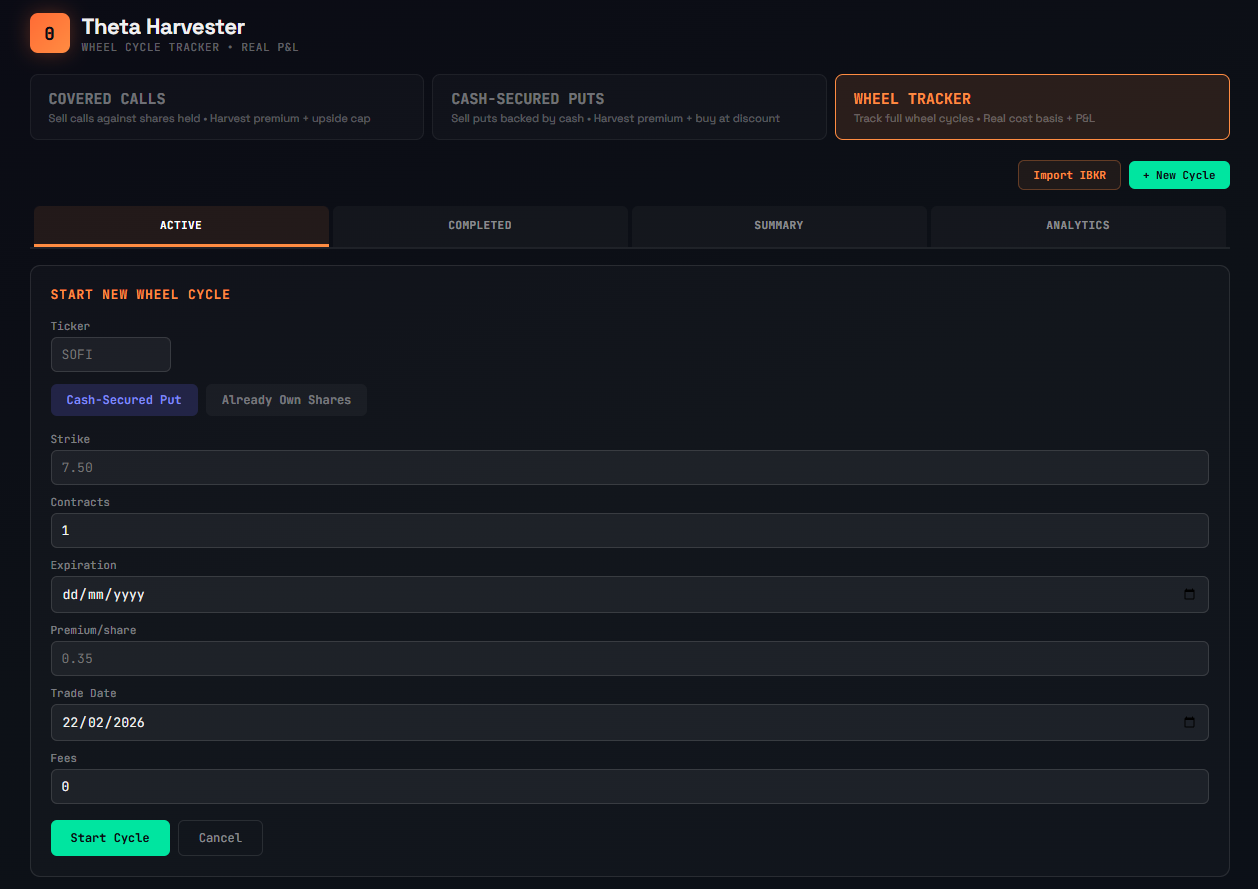The image size is (1258, 889).
Task: Open the Trade Date calendar icon
Action: (x=1190, y=722)
